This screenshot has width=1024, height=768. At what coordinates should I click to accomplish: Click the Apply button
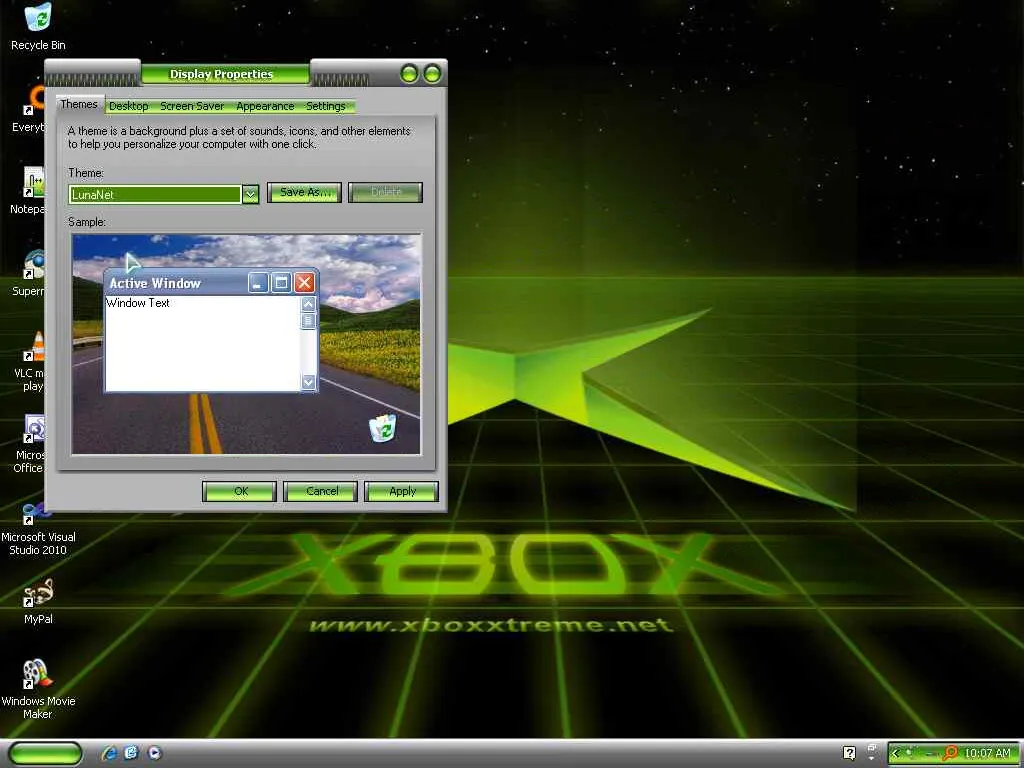(402, 491)
